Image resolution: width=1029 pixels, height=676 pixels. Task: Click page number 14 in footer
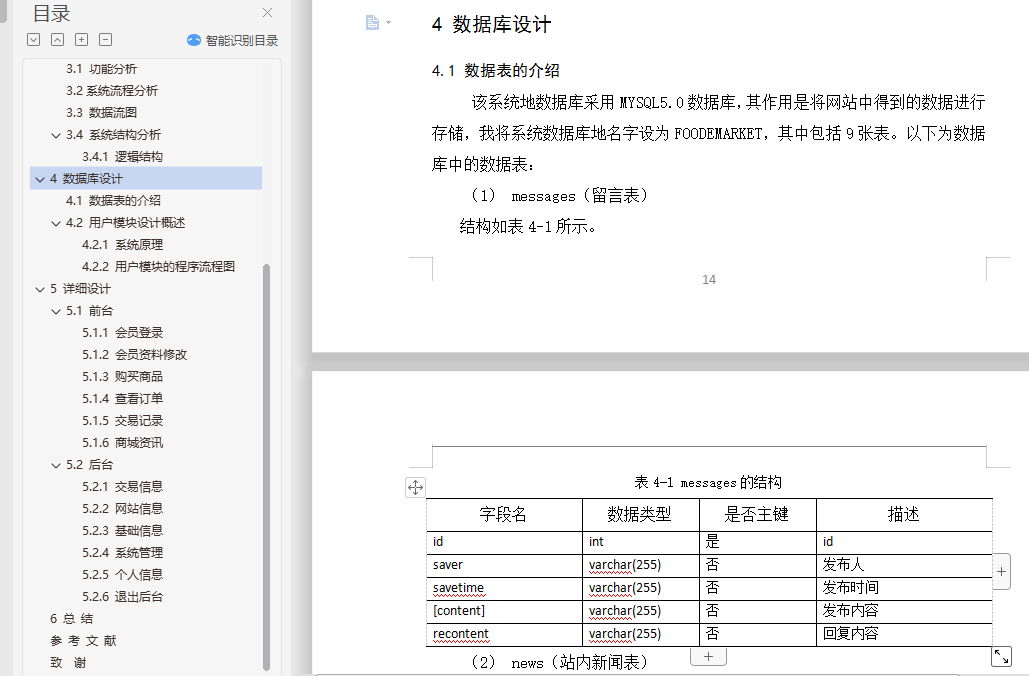tap(709, 280)
